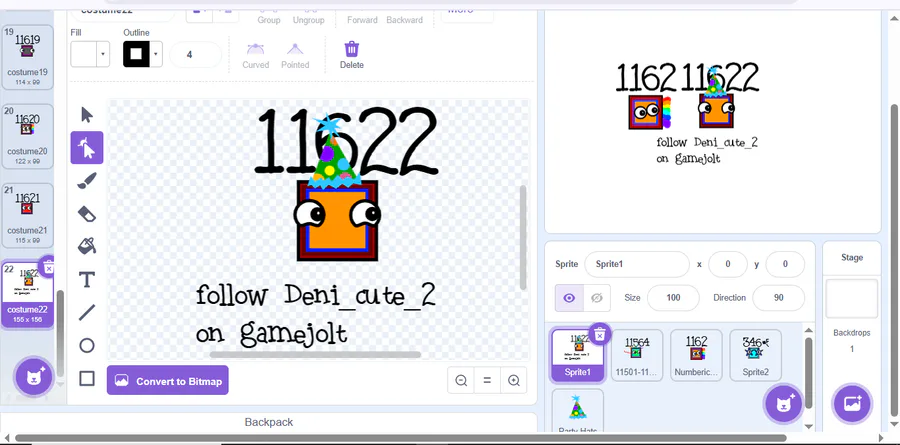Click the 'follow Deni_cute_2' text on canvas
This screenshot has width=900, height=445.
(x=316, y=295)
